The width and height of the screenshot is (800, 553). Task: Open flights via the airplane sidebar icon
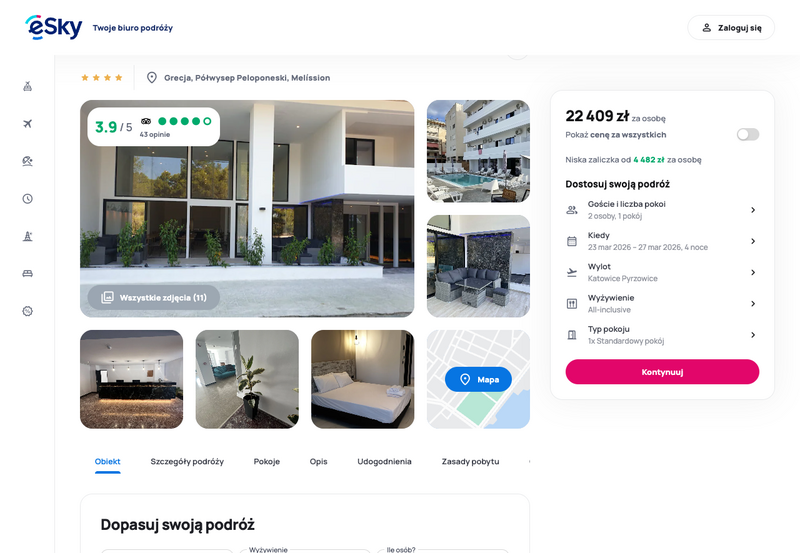coord(28,123)
